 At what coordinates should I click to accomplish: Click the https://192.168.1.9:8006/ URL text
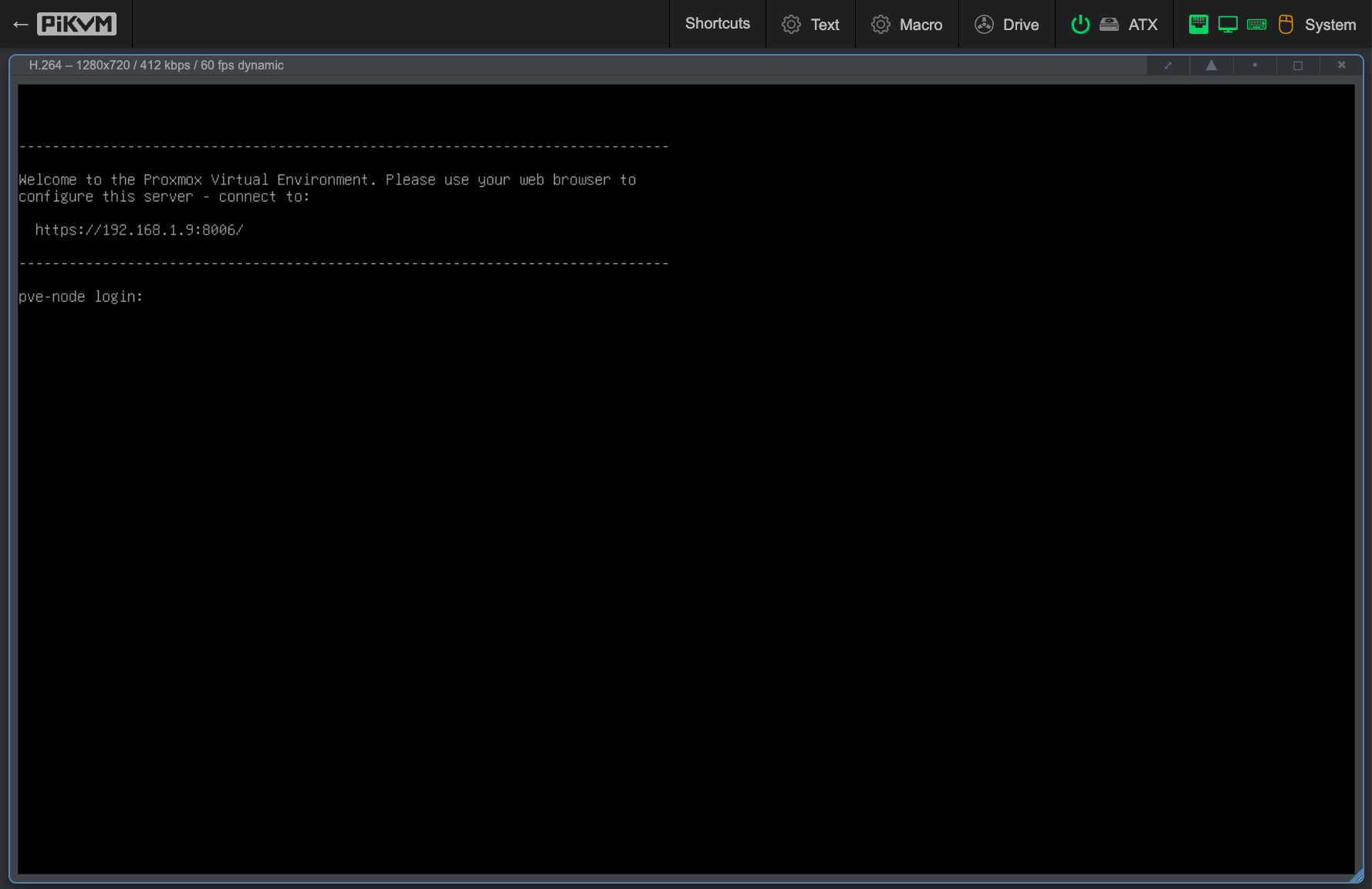pos(139,230)
